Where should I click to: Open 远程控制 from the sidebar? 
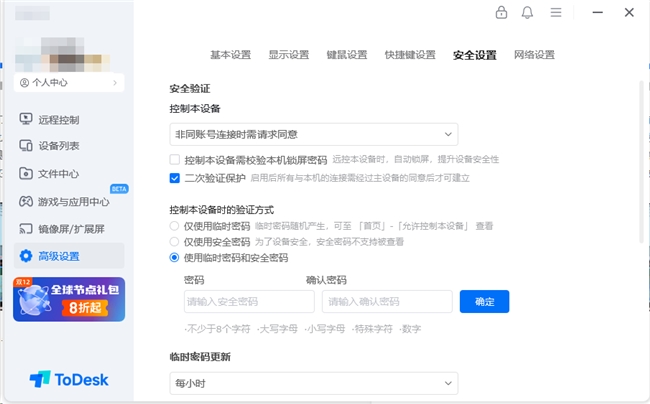click(58, 119)
